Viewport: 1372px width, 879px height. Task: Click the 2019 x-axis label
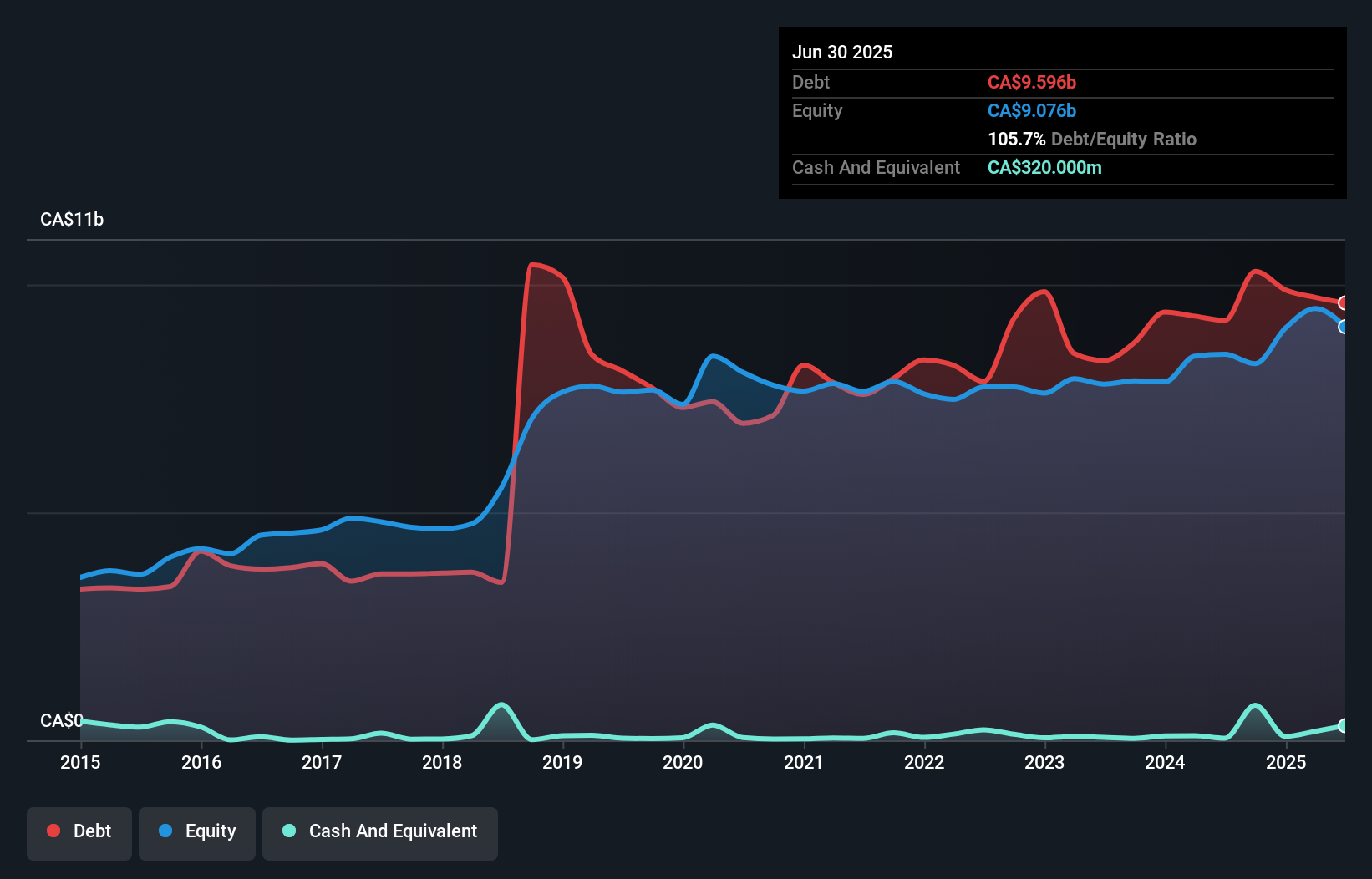tap(562, 762)
